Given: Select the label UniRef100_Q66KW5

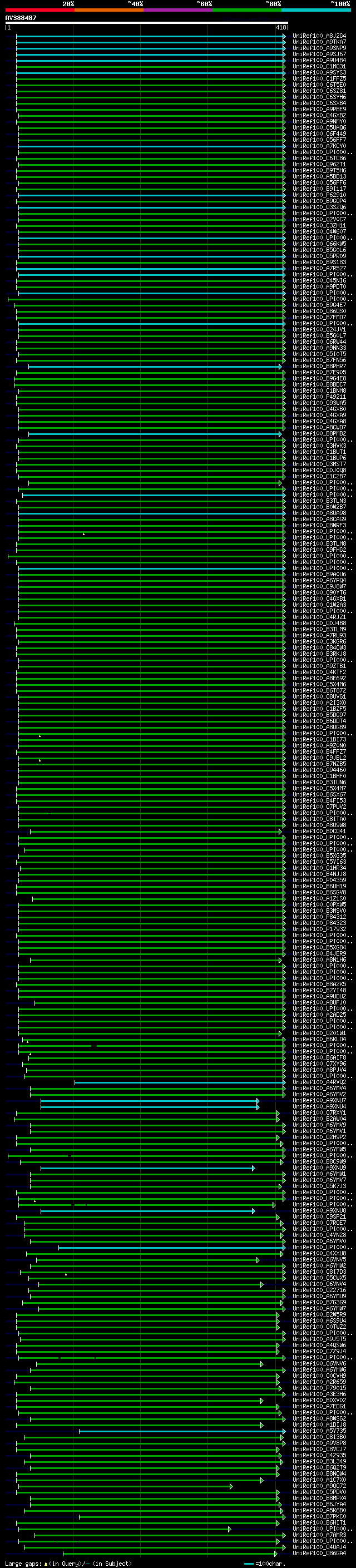Looking at the screenshot, I should 319,244.
